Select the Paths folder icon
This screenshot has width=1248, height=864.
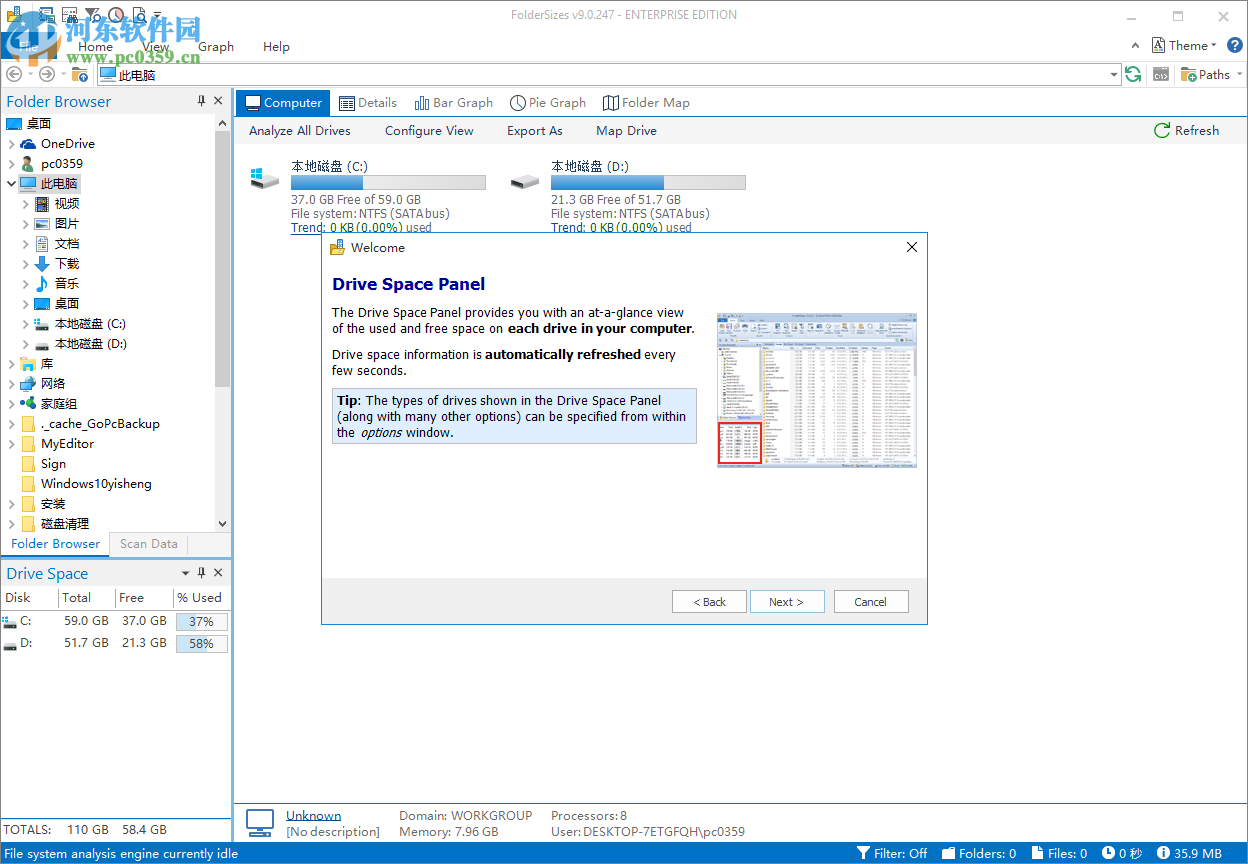tap(1187, 74)
